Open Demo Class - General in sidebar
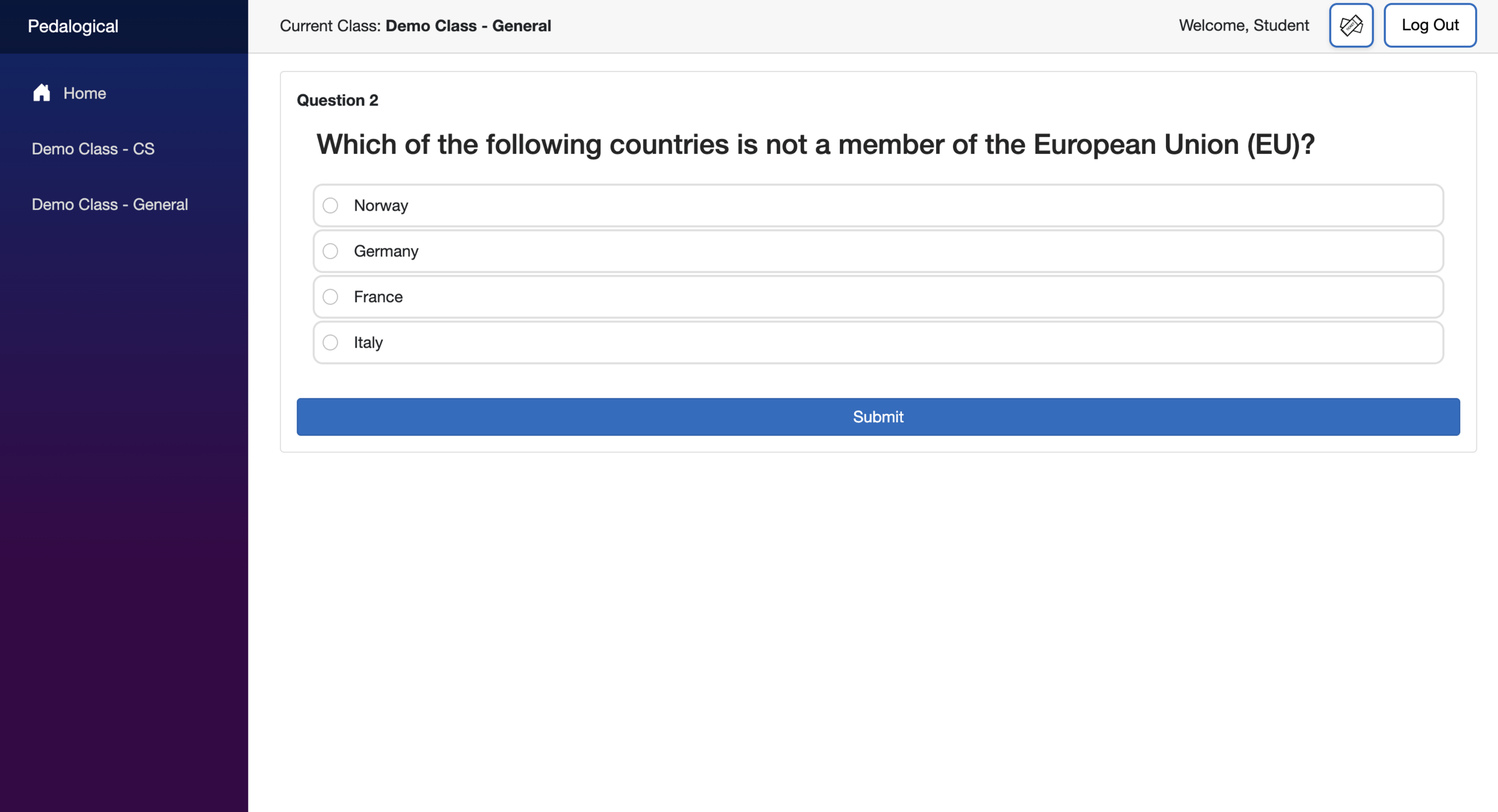Screen dimensions: 1498x812 point(109,205)
